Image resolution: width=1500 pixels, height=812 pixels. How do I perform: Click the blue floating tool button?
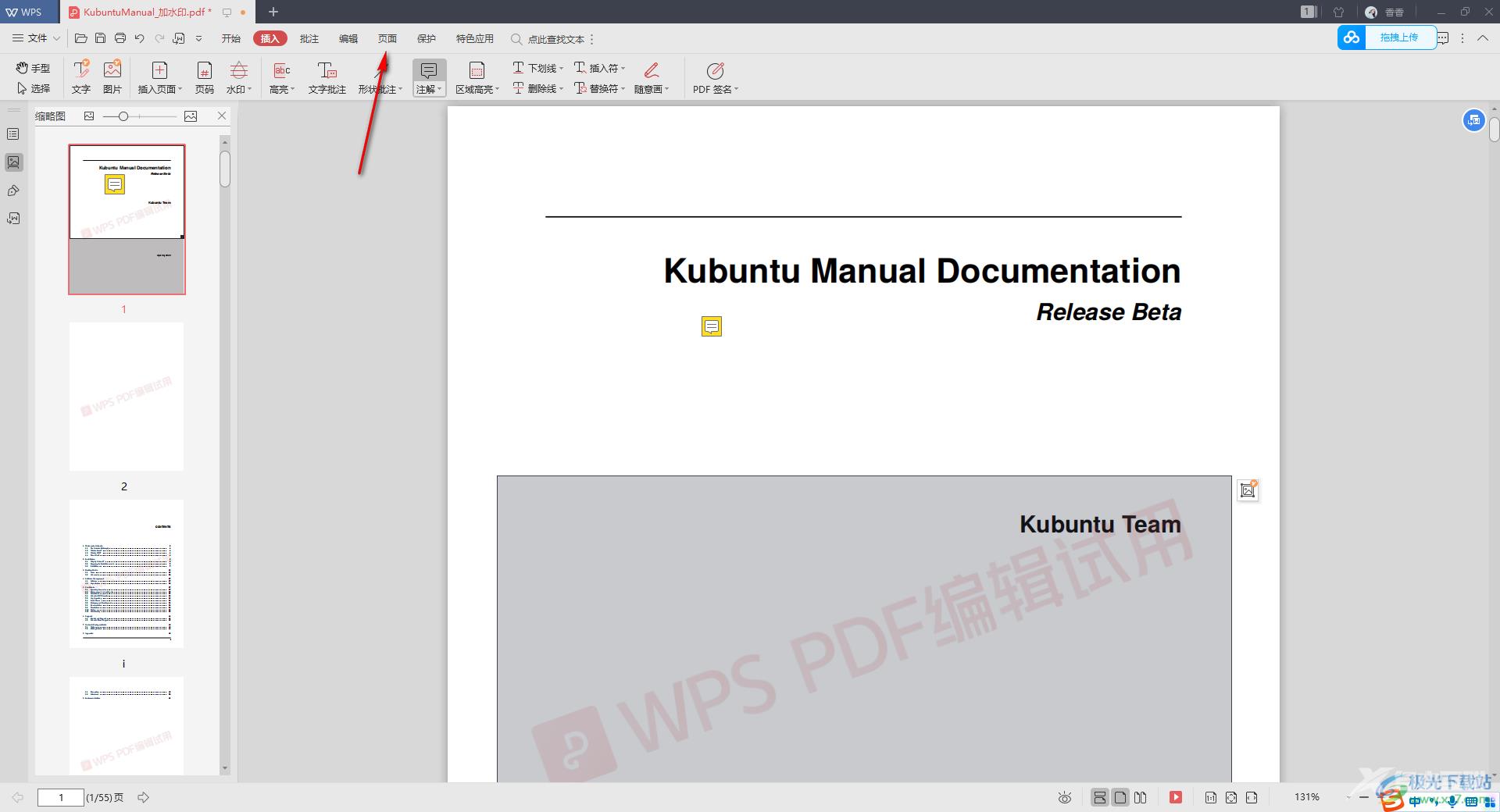1473,120
